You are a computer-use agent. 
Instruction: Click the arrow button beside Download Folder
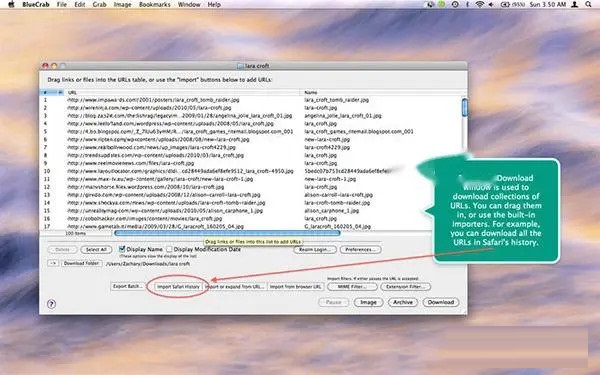tap(53, 263)
